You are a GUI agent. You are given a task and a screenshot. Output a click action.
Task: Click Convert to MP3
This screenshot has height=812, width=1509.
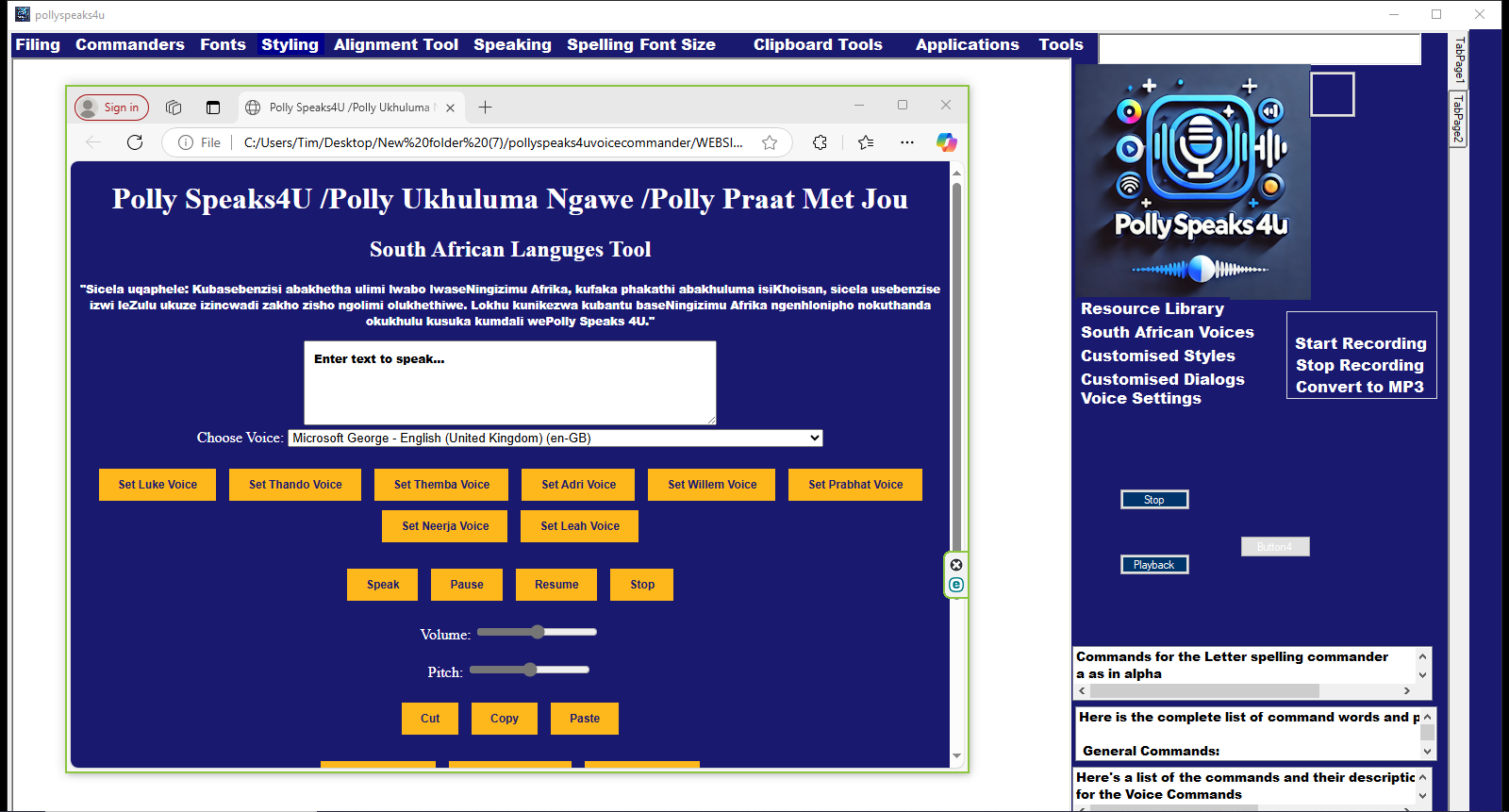click(x=1360, y=387)
